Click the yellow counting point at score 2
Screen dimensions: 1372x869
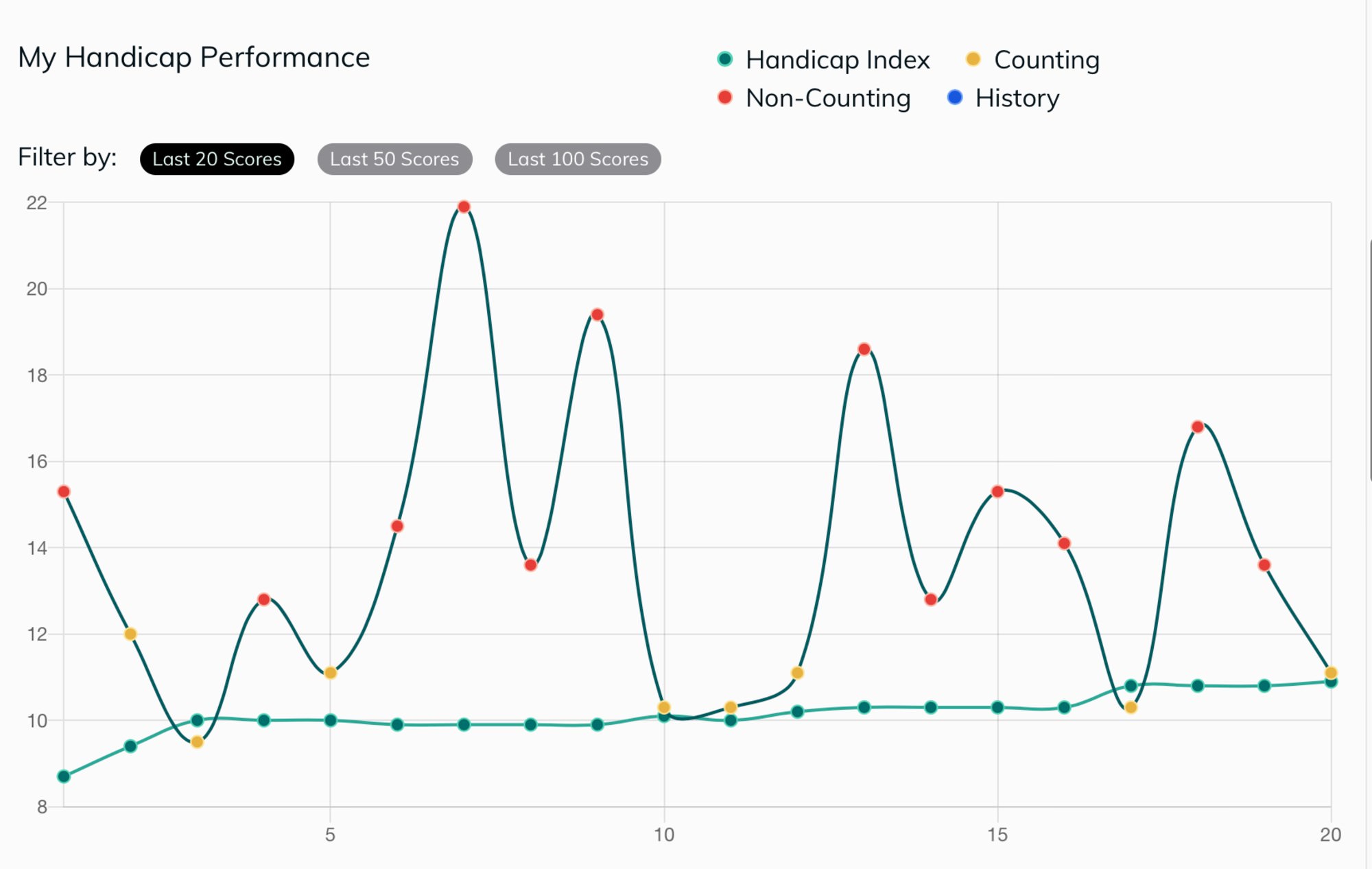[129, 634]
